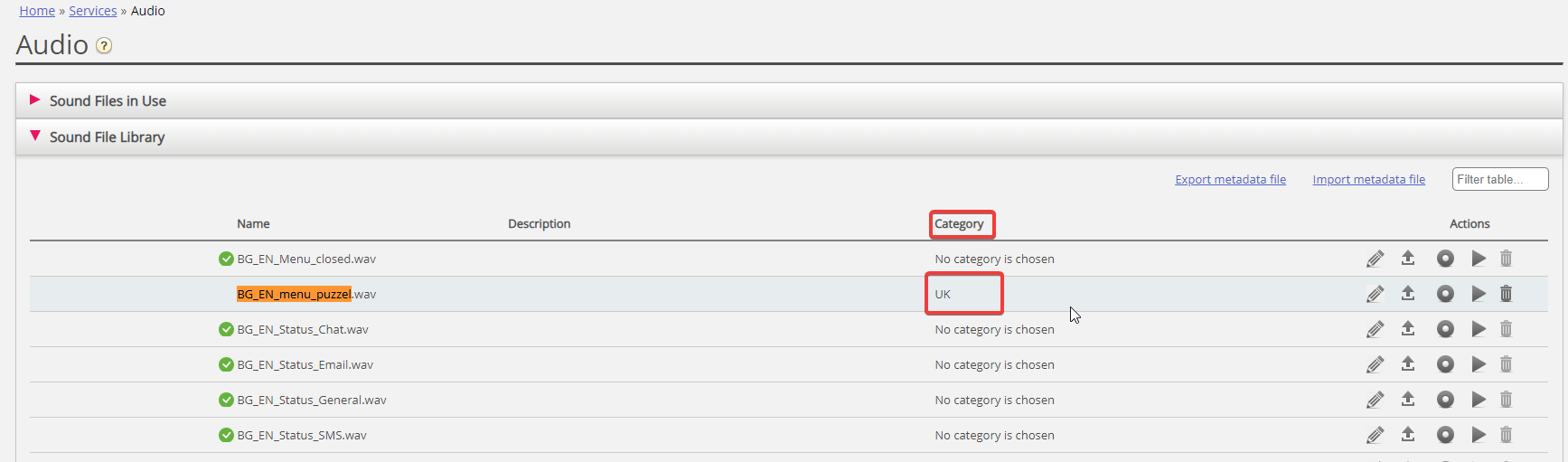Screen dimensions: 1568x462
Task: Edit the BG_EN_Menu_closed.wav file with pencil icon
Action: [x=1375, y=259]
